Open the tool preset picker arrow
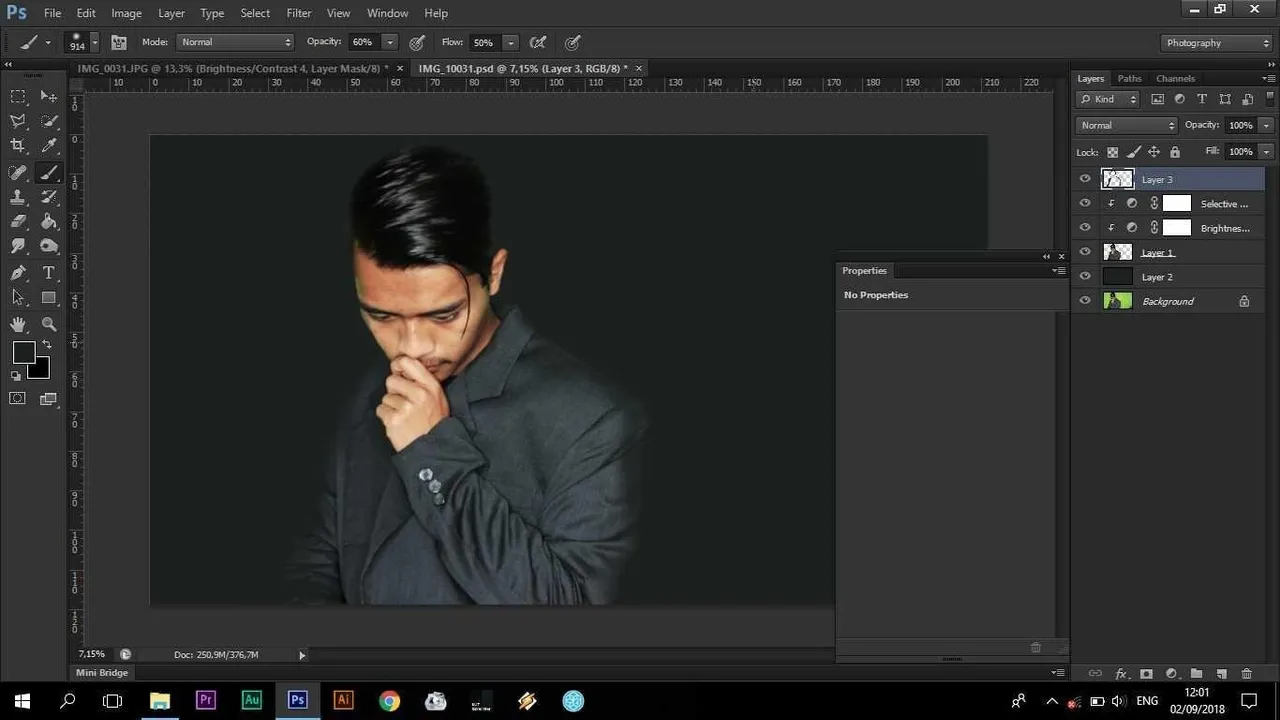1280x720 pixels. (48, 42)
